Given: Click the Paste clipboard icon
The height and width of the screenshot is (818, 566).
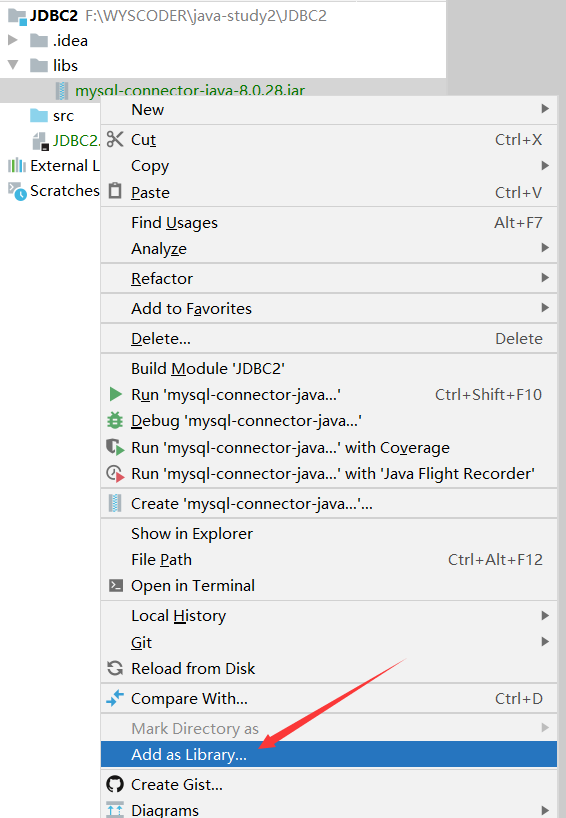Looking at the screenshot, I should [x=115, y=191].
